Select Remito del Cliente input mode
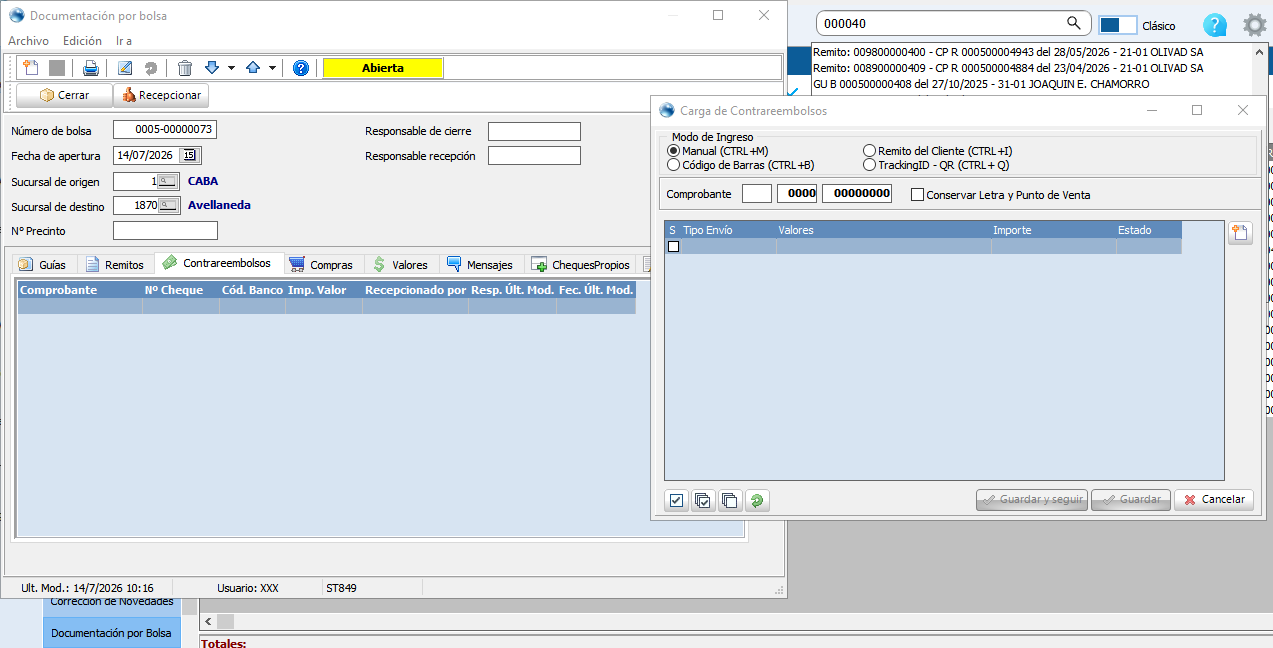1273x648 pixels. coord(869,151)
